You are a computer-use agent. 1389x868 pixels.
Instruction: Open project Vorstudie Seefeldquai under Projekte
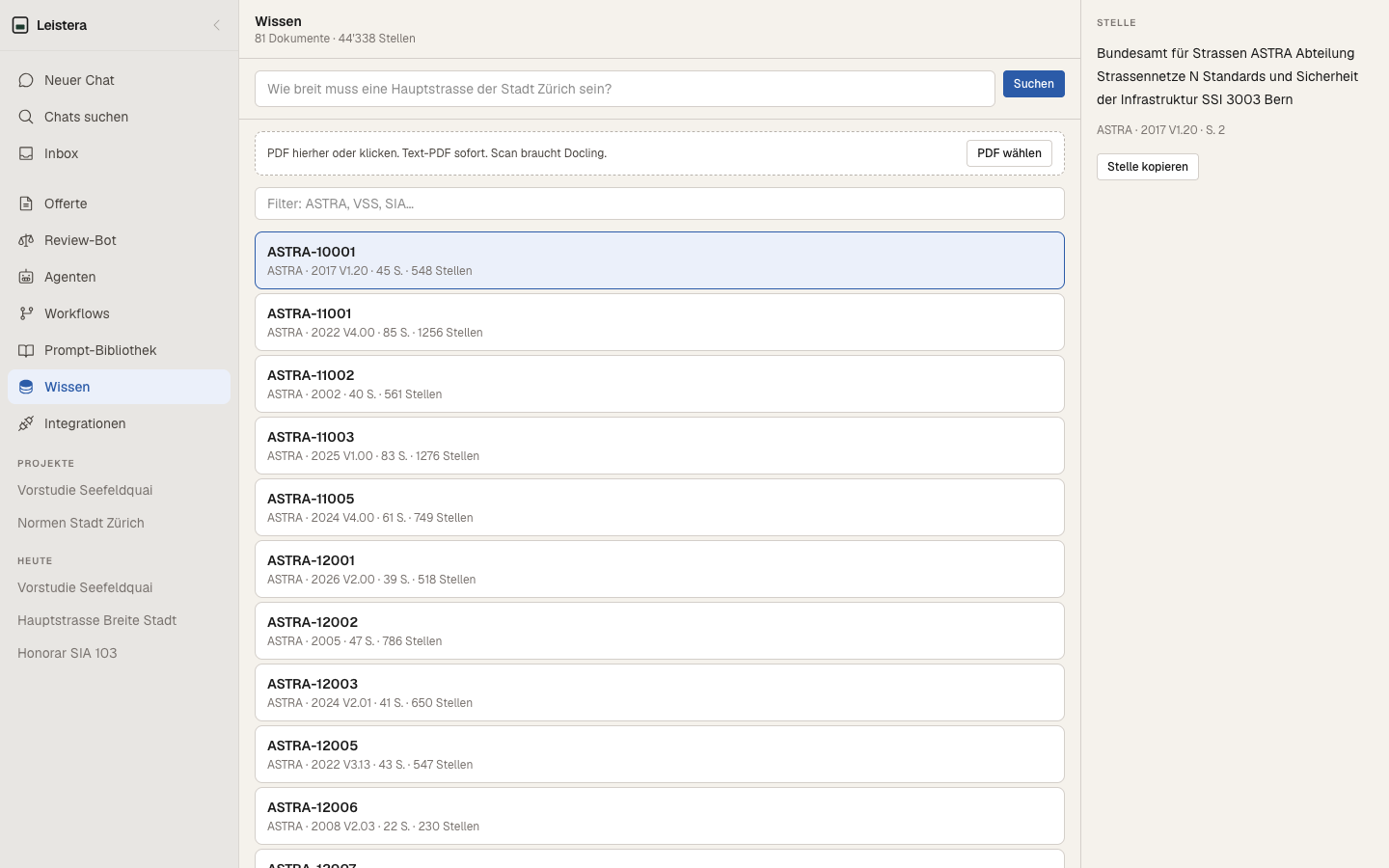tap(119, 490)
